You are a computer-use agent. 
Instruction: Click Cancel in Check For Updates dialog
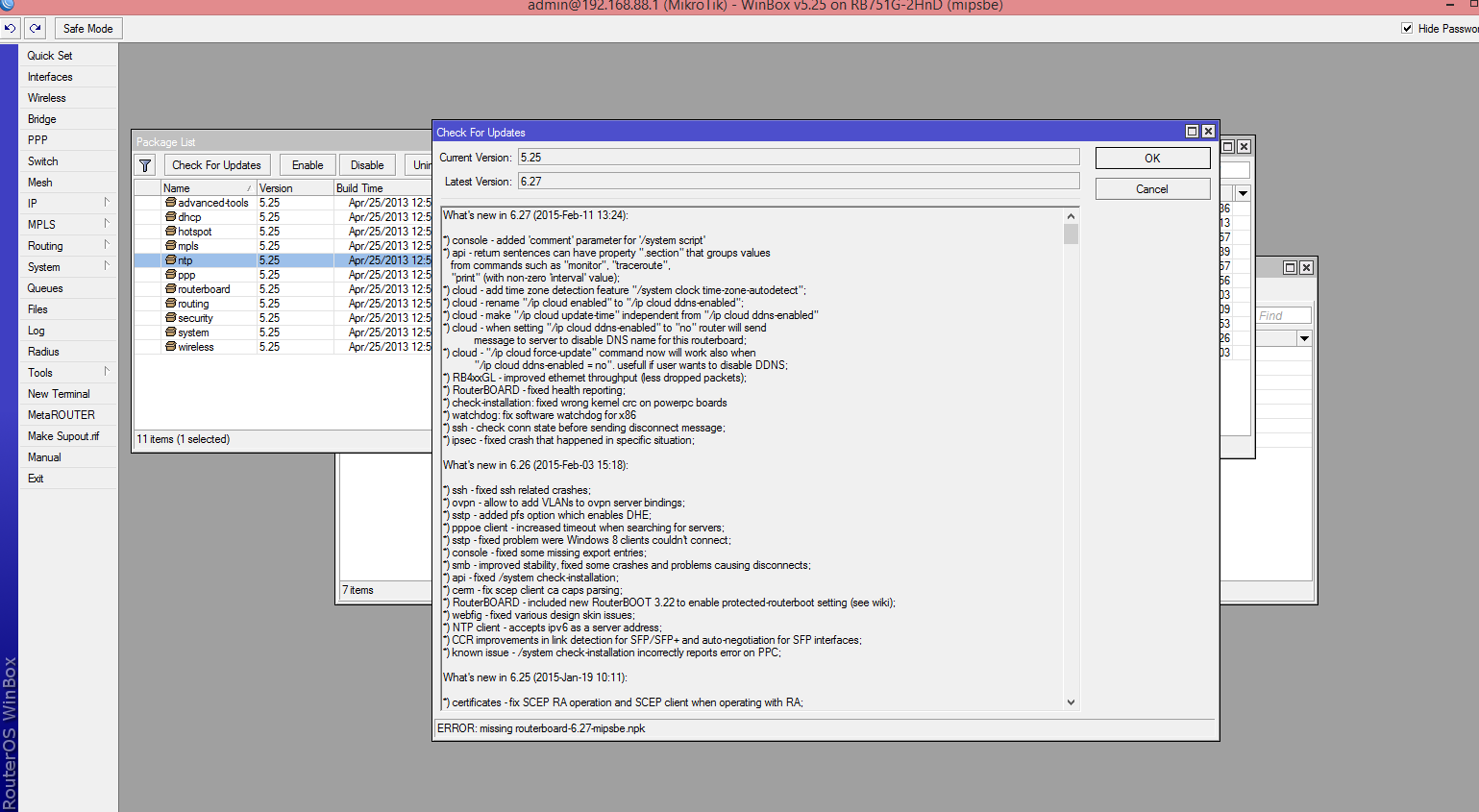click(x=1152, y=189)
